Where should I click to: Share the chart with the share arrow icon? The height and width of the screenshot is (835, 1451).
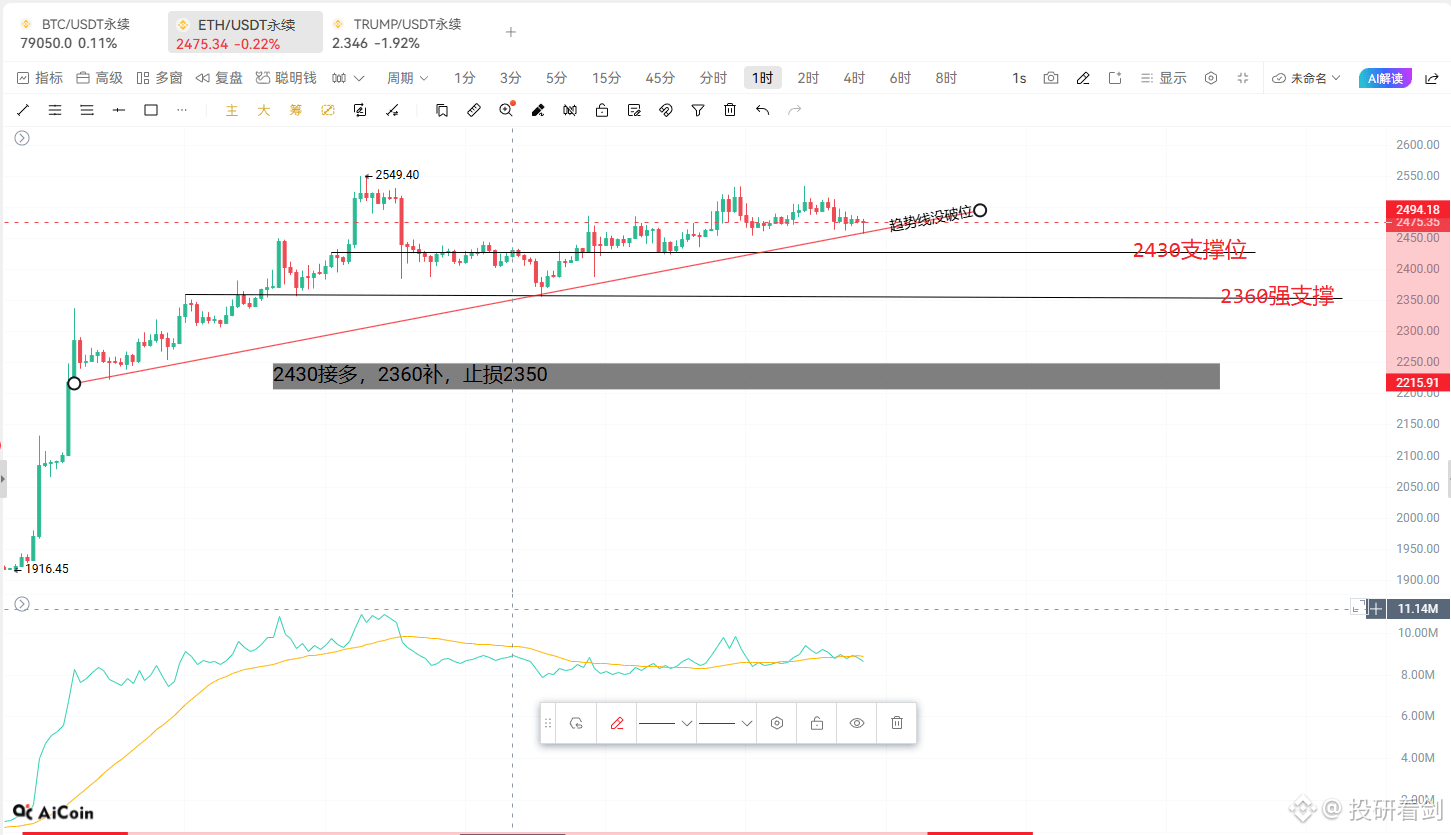click(x=1431, y=78)
